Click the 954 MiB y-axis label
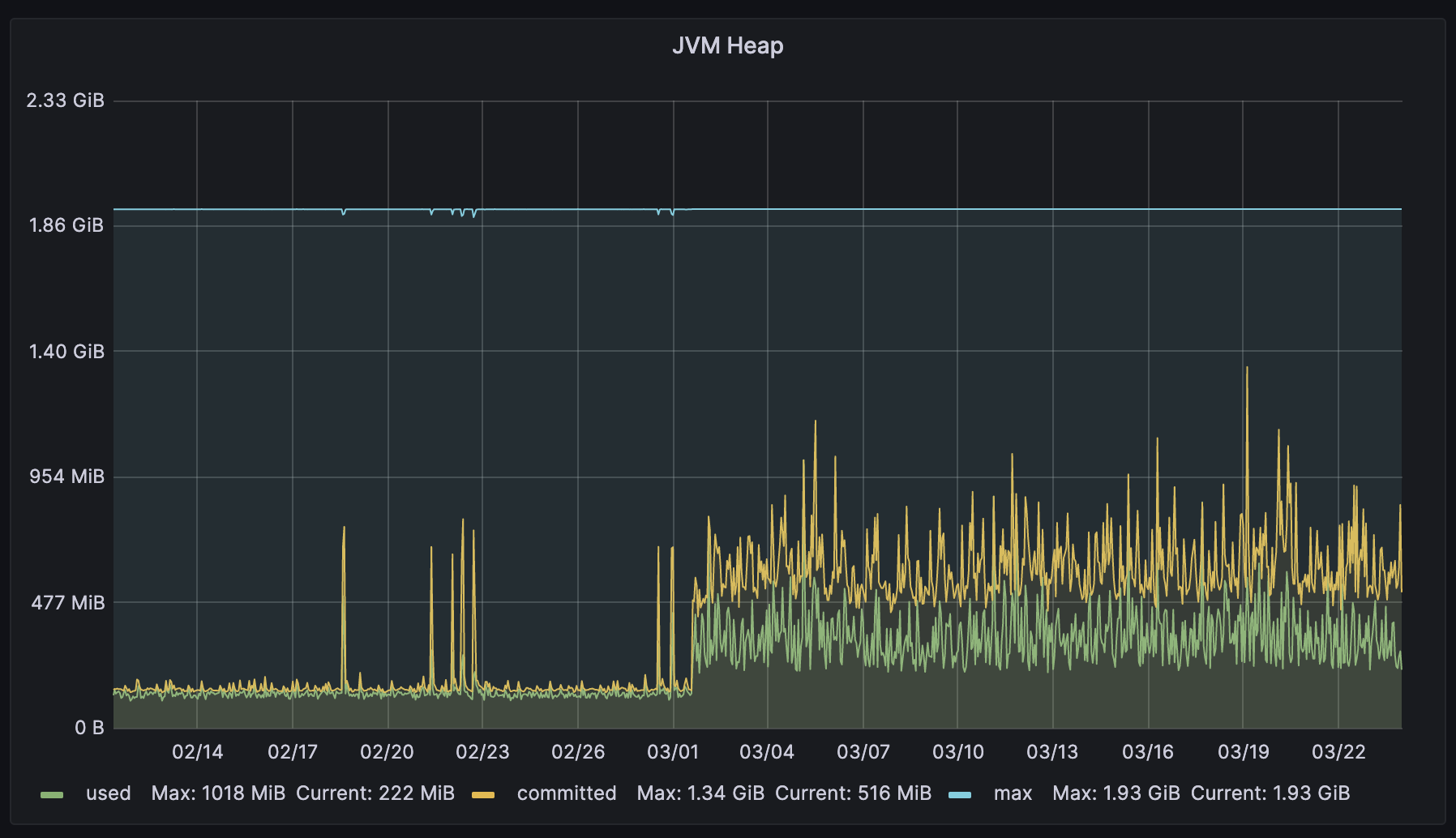This screenshot has width=1456, height=838. tap(67, 477)
